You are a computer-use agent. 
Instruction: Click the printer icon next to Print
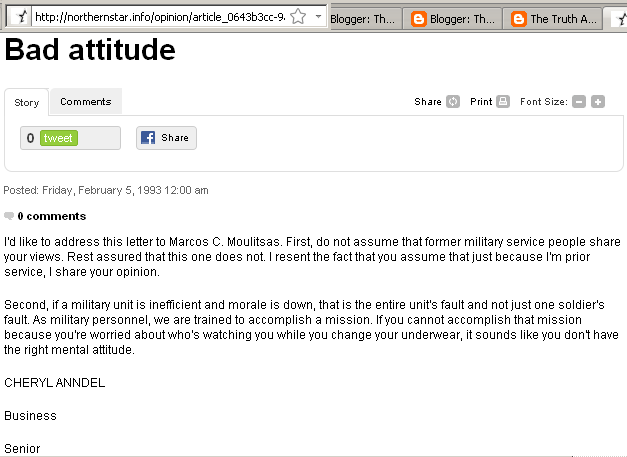pos(503,102)
